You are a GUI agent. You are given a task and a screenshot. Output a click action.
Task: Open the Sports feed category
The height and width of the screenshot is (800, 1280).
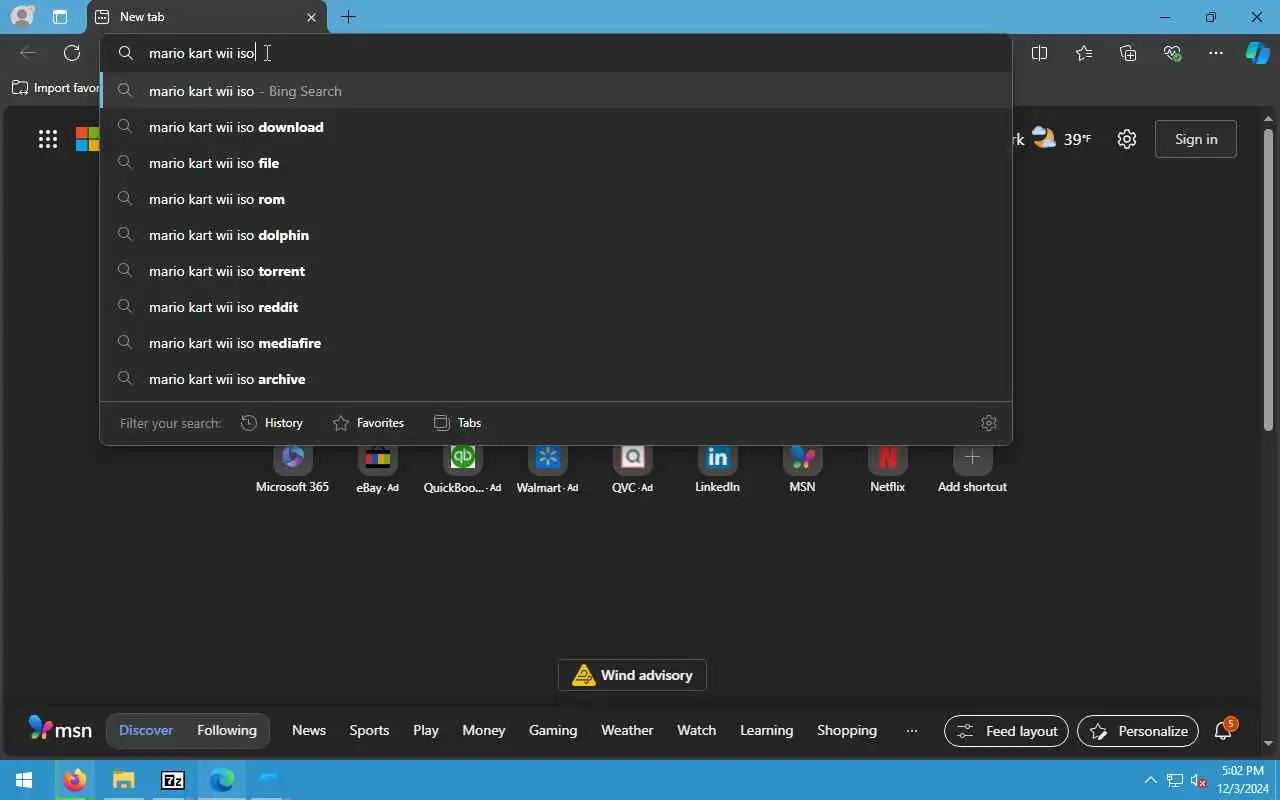pos(369,730)
